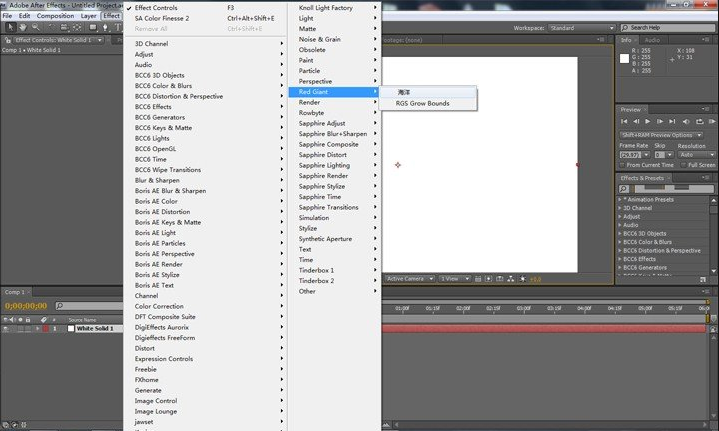
Task: Jump to first frame in Preview
Action: click(x=625, y=121)
